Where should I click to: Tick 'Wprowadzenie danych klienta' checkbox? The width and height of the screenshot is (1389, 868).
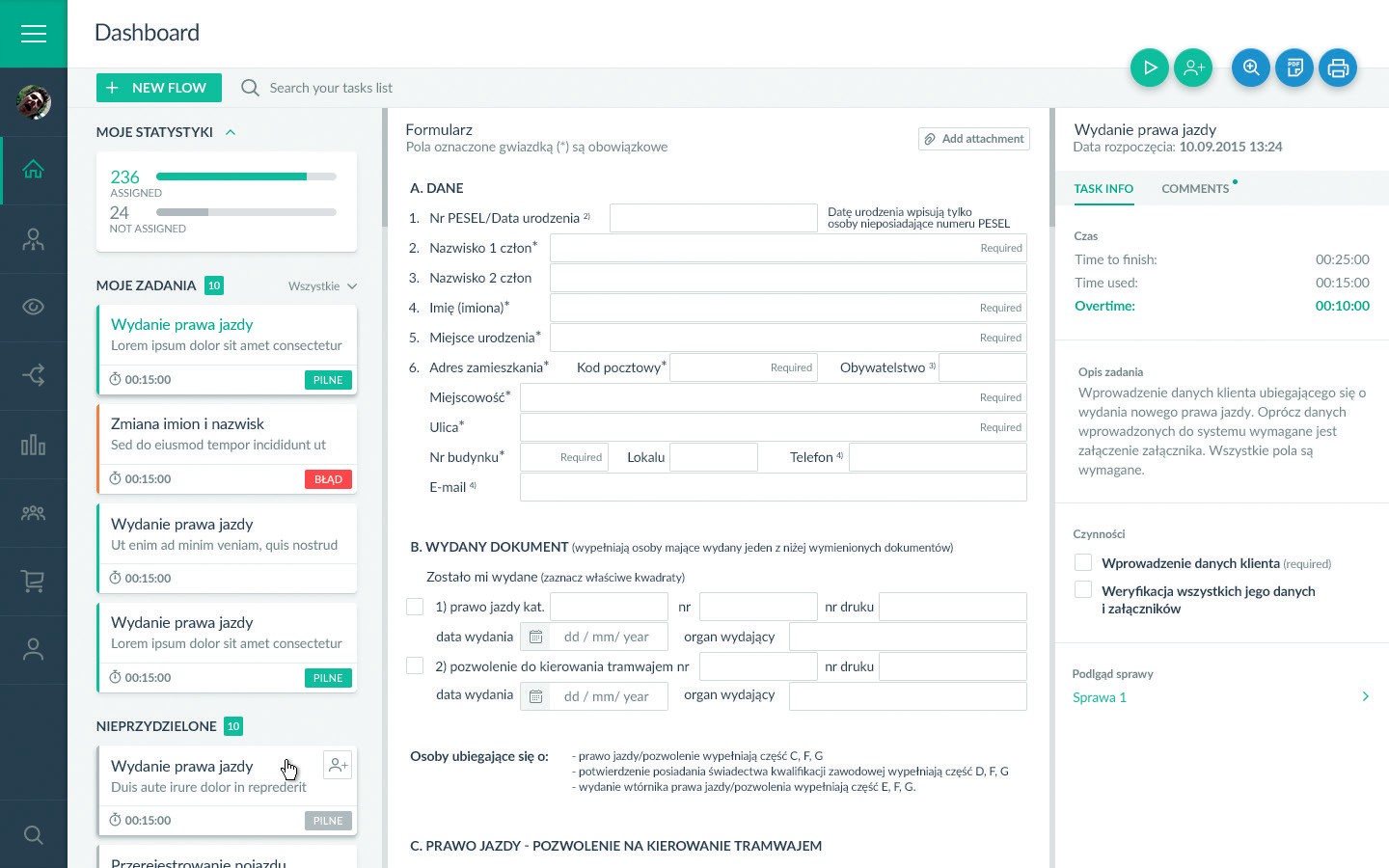tap(1083, 563)
